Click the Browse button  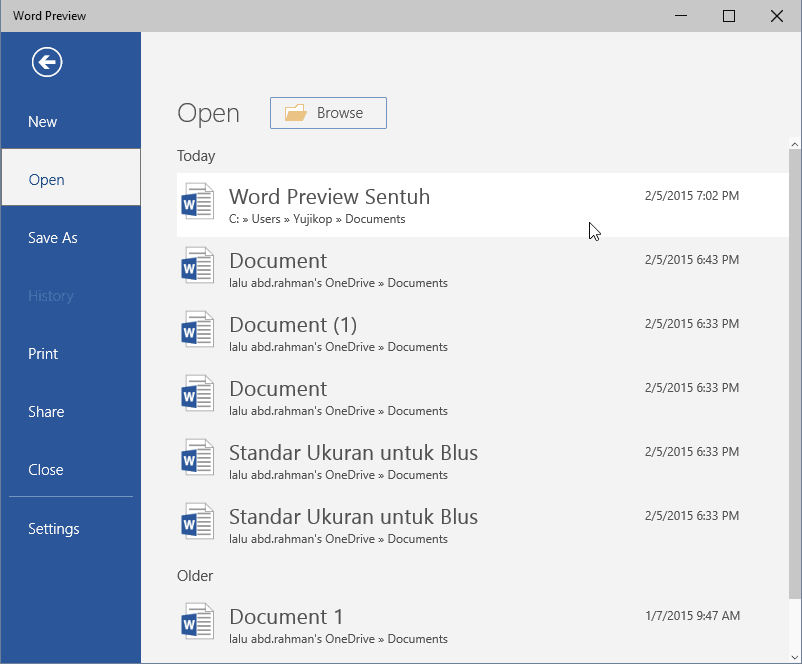coord(328,113)
